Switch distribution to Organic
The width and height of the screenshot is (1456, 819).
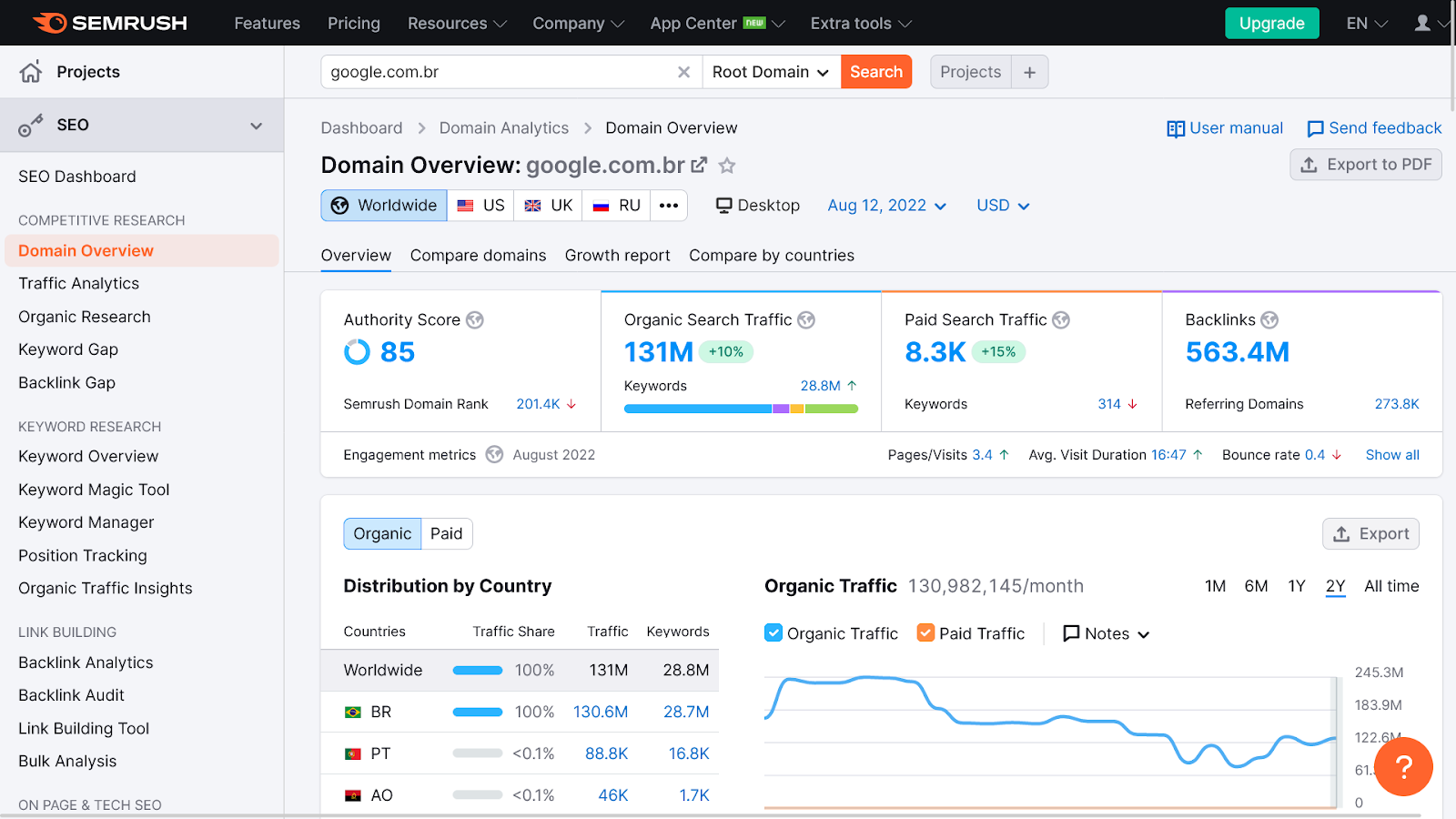tap(382, 534)
